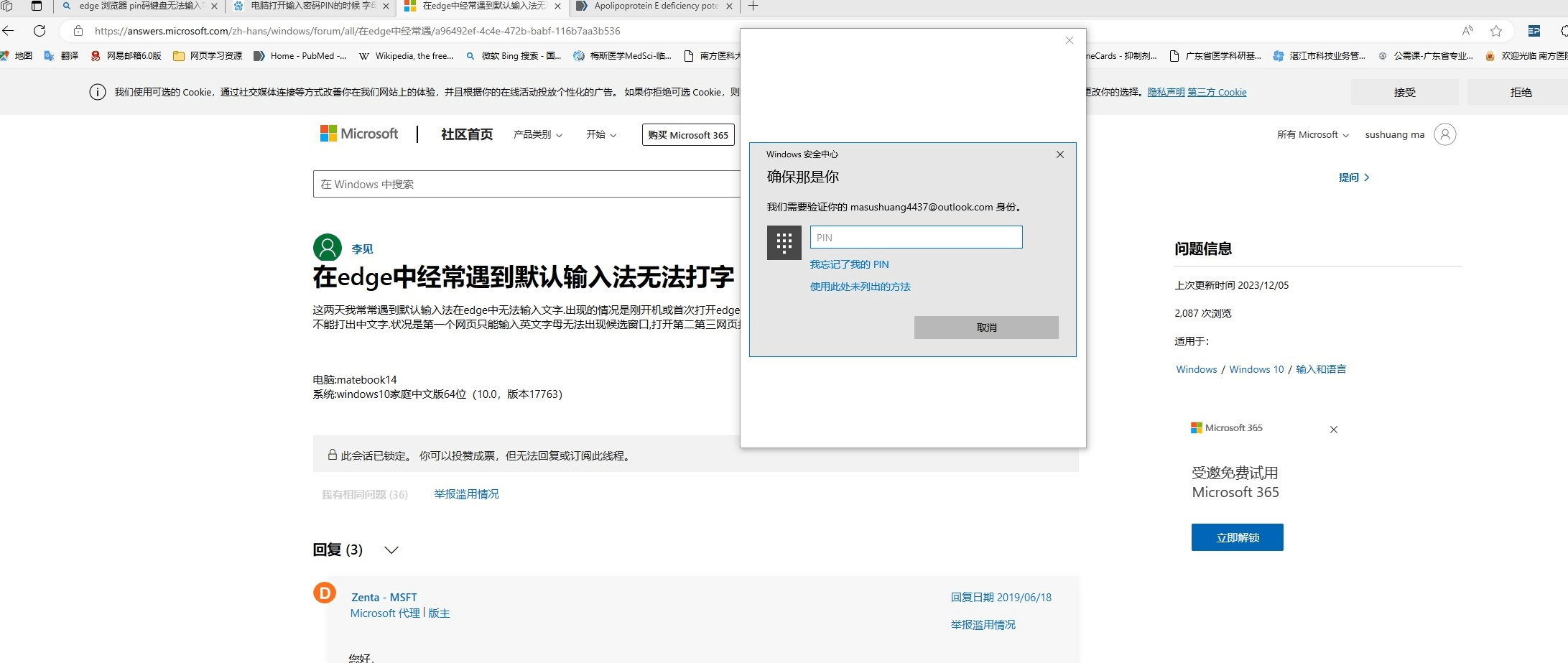Viewport: 1568px width, 663px height.
Task: Click the PIN keypad icon in security dialog
Action: [x=784, y=243]
